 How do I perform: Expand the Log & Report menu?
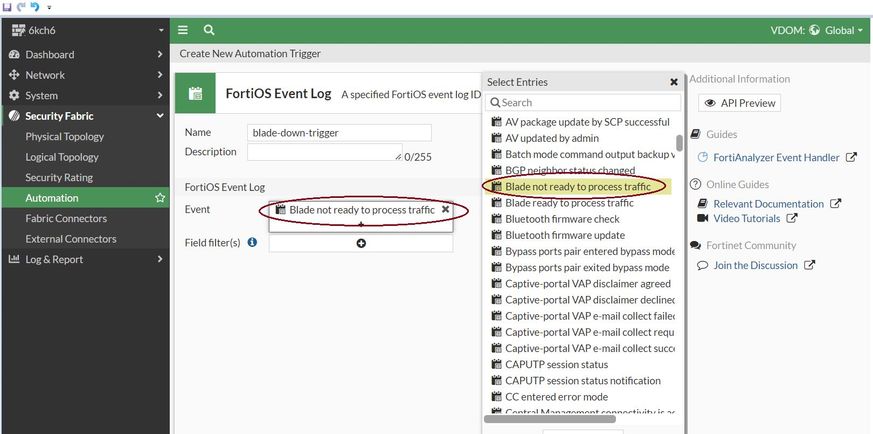click(85, 259)
